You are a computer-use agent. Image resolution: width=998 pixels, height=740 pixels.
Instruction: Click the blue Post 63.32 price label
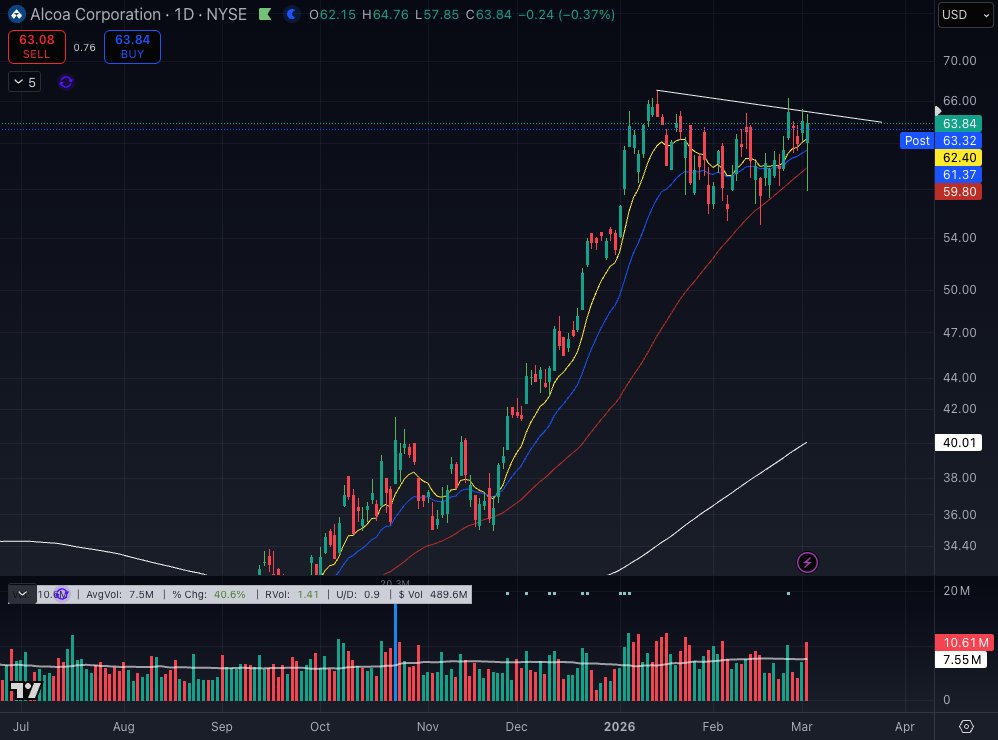click(x=941, y=141)
